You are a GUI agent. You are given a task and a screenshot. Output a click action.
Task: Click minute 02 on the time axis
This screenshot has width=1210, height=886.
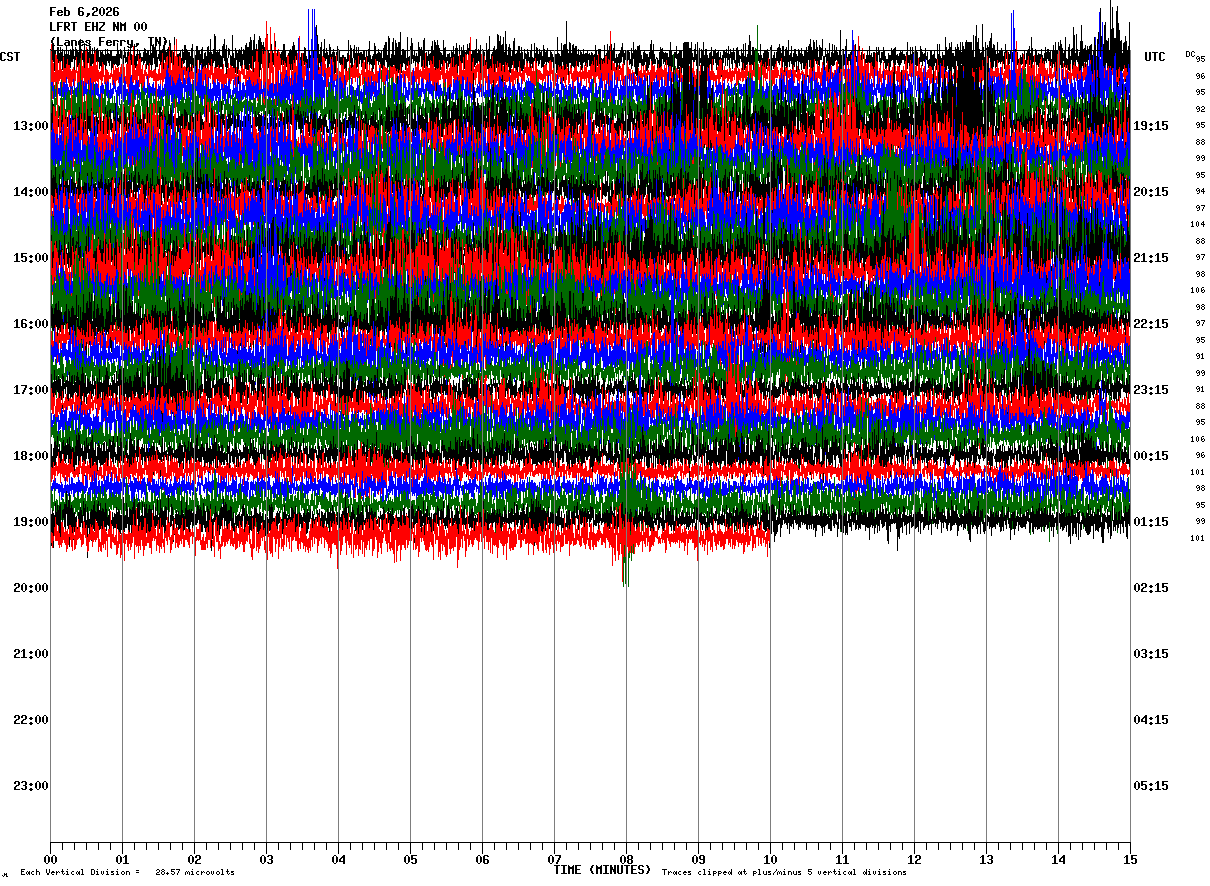(x=194, y=859)
